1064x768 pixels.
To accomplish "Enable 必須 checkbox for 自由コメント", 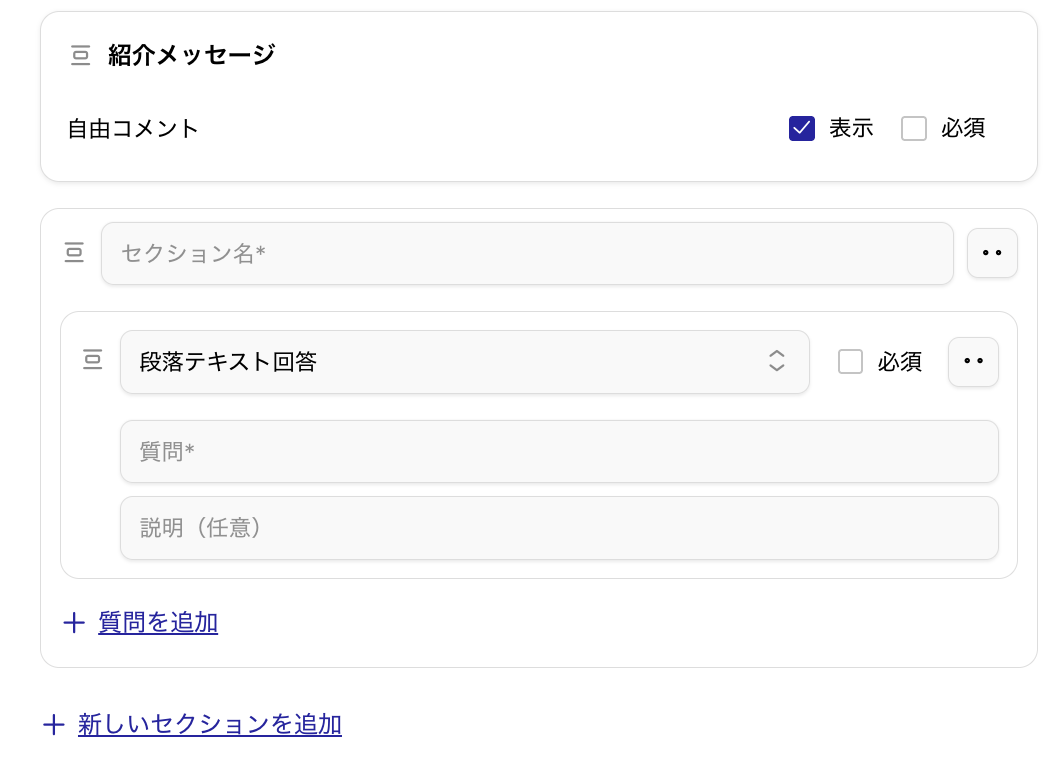I will 914,129.
